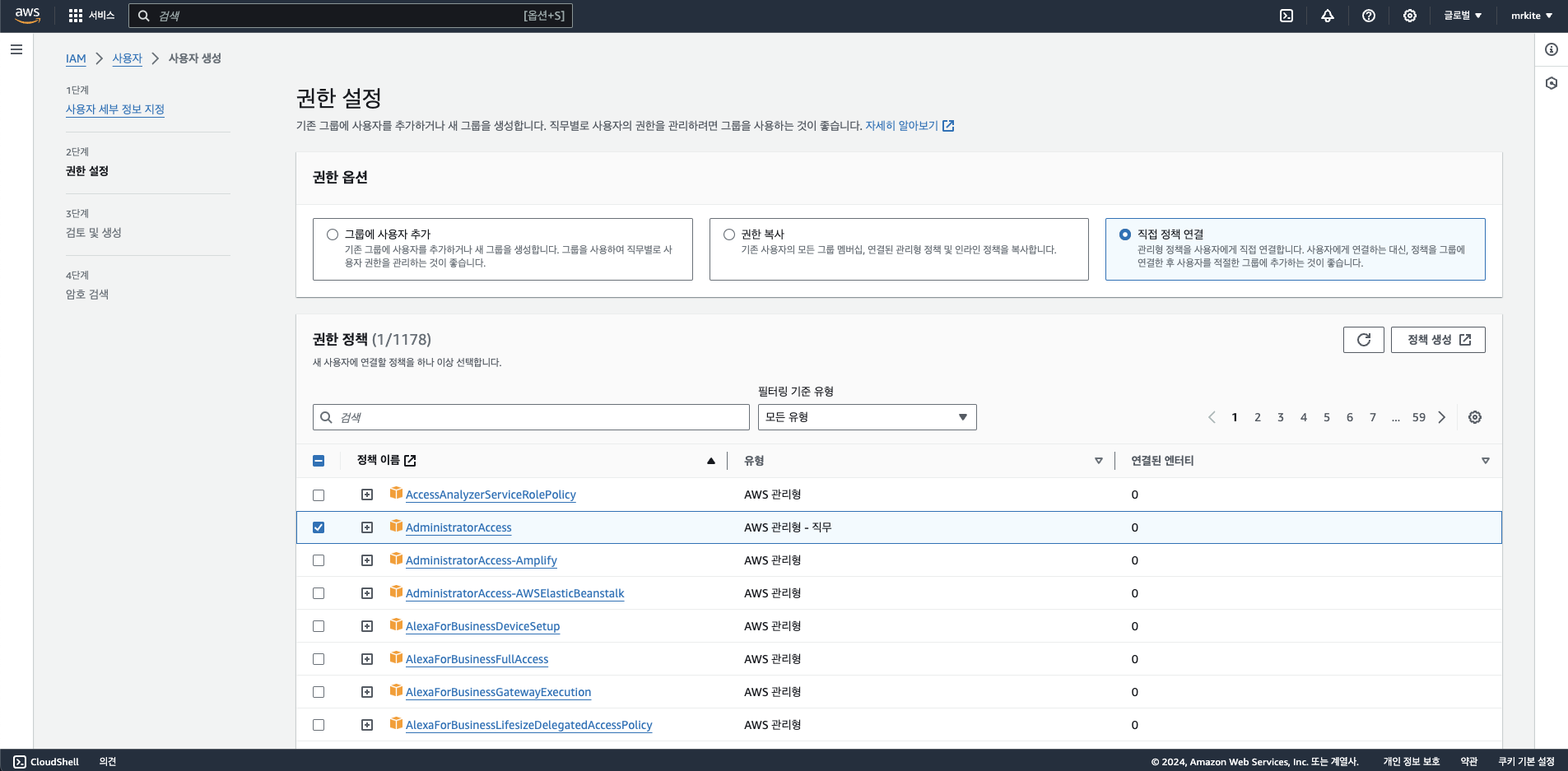
Task: Go to next page of policies
Action: pyautogui.click(x=1442, y=417)
